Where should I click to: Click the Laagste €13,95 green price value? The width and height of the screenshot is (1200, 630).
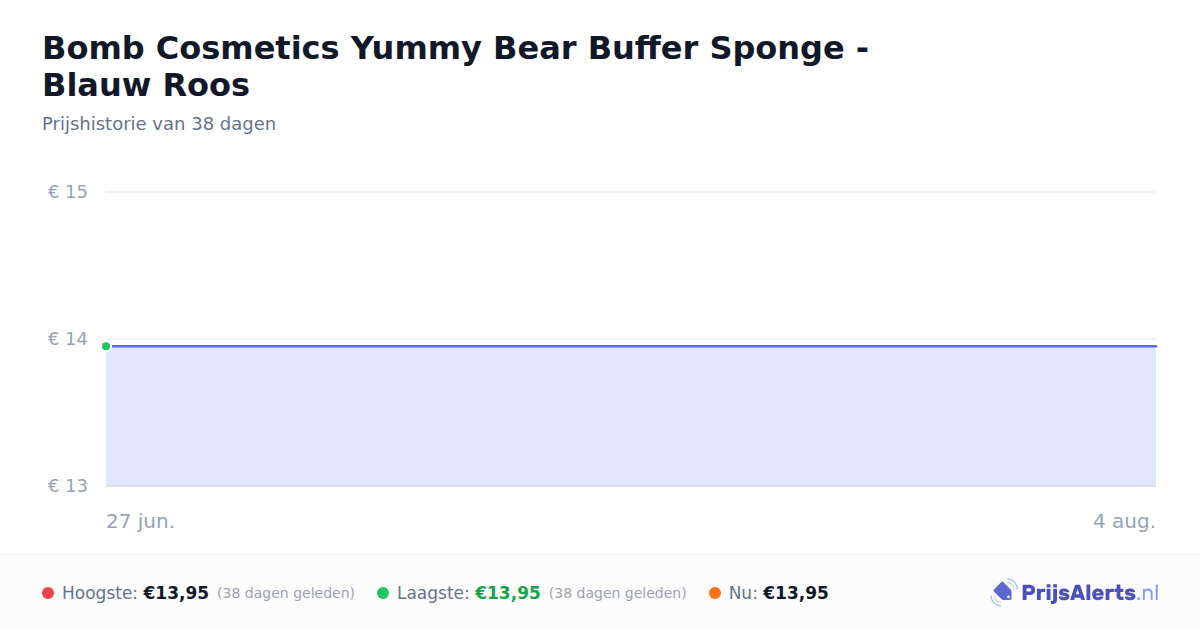tap(508, 593)
